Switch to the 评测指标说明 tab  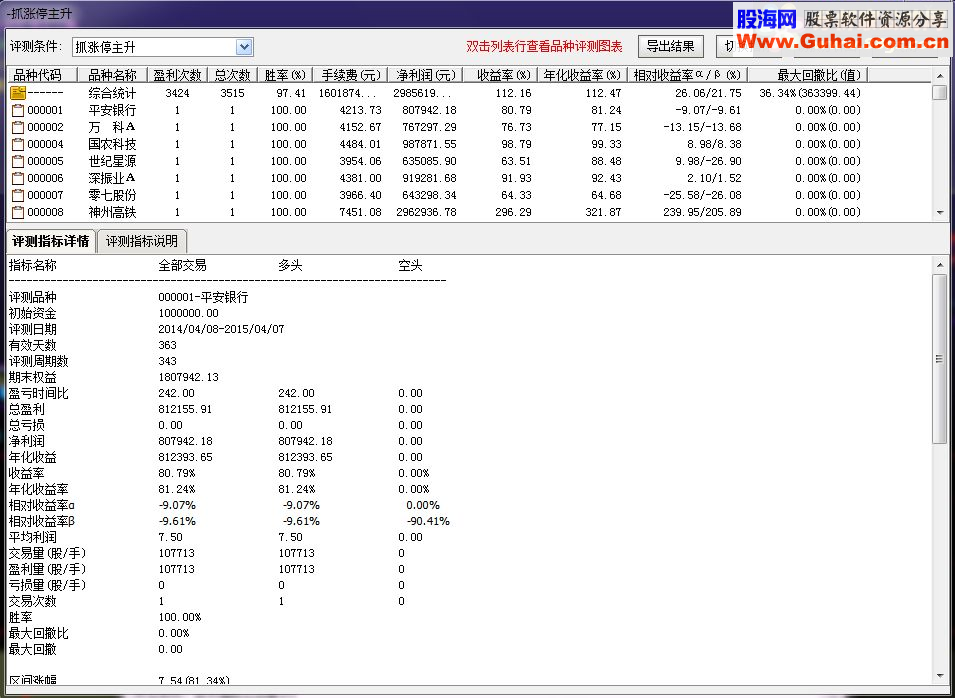pyautogui.click(x=142, y=241)
